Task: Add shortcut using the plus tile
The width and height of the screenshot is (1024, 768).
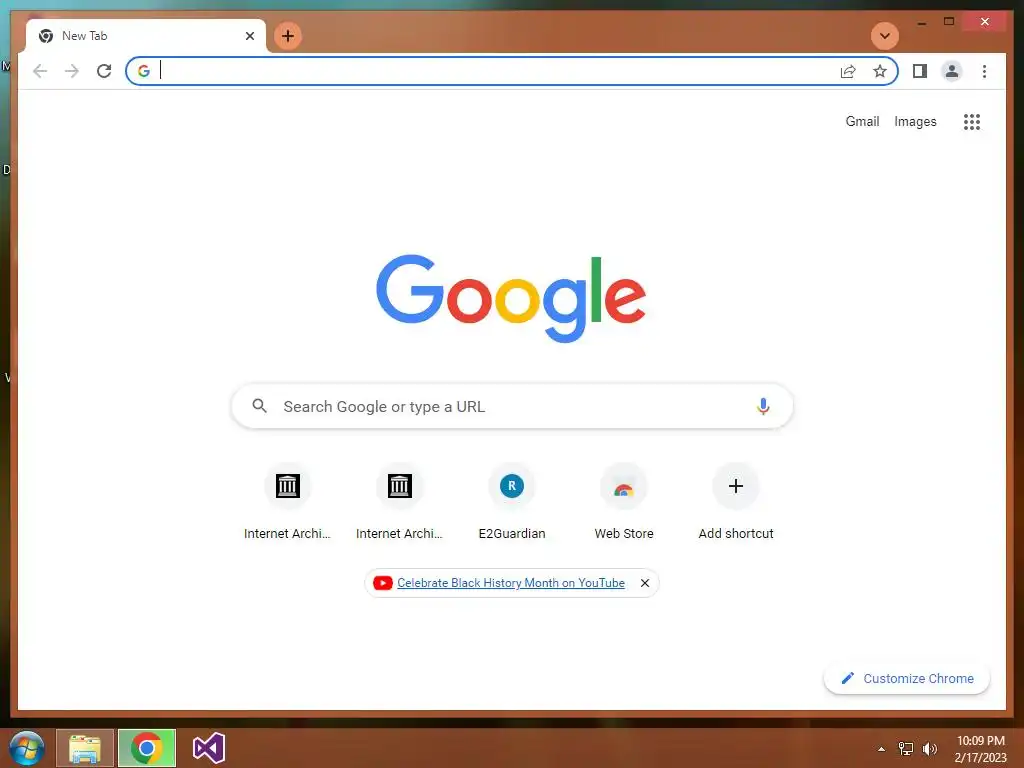Action: pyautogui.click(x=736, y=504)
